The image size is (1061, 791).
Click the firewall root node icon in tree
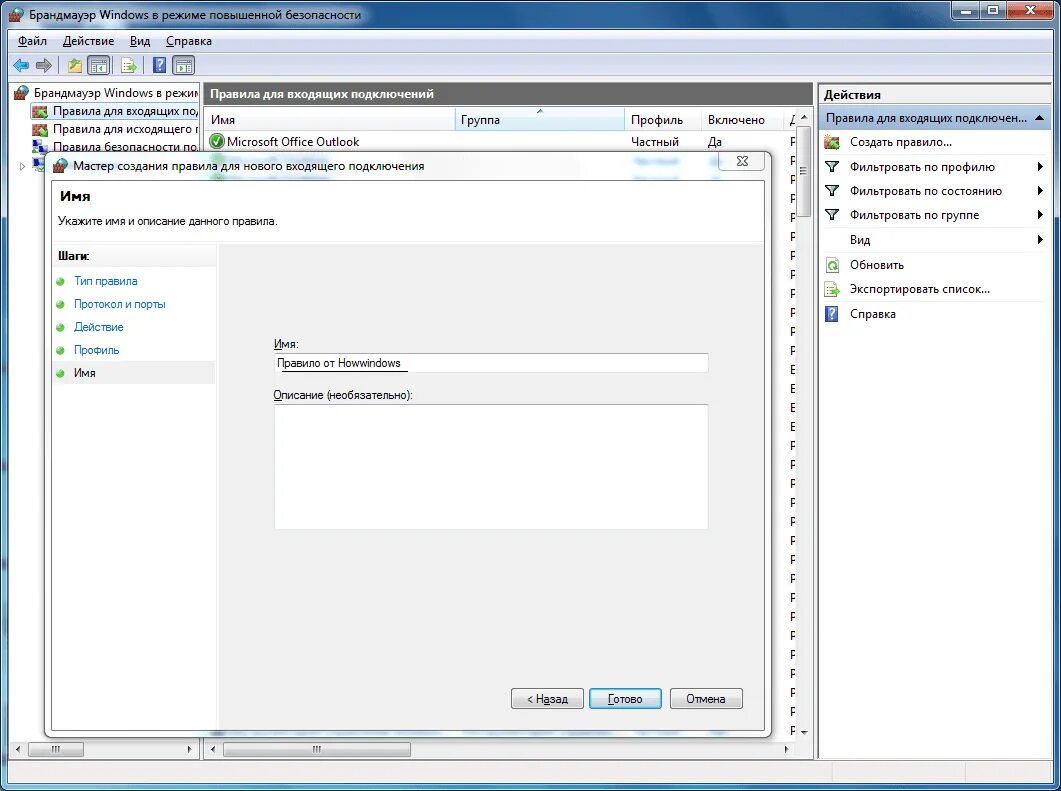(x=22, y=93)
